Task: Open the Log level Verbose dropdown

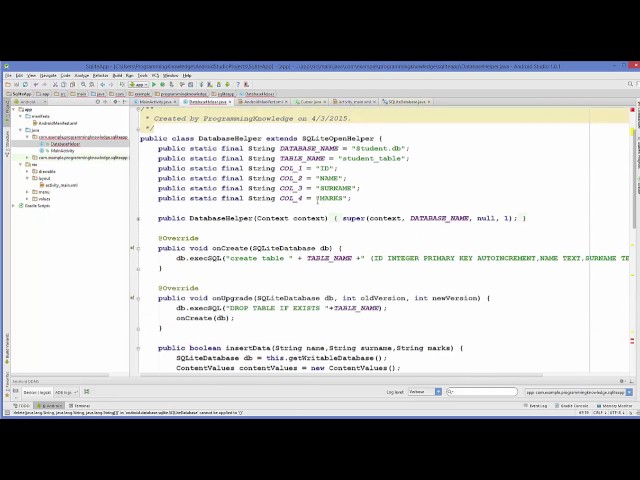Action: [425, 392]
